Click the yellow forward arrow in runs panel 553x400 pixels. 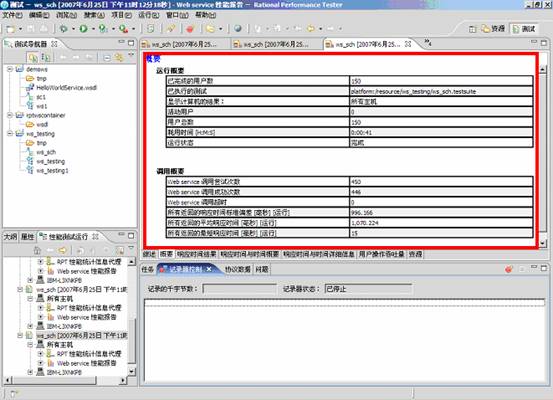(62, 250)
